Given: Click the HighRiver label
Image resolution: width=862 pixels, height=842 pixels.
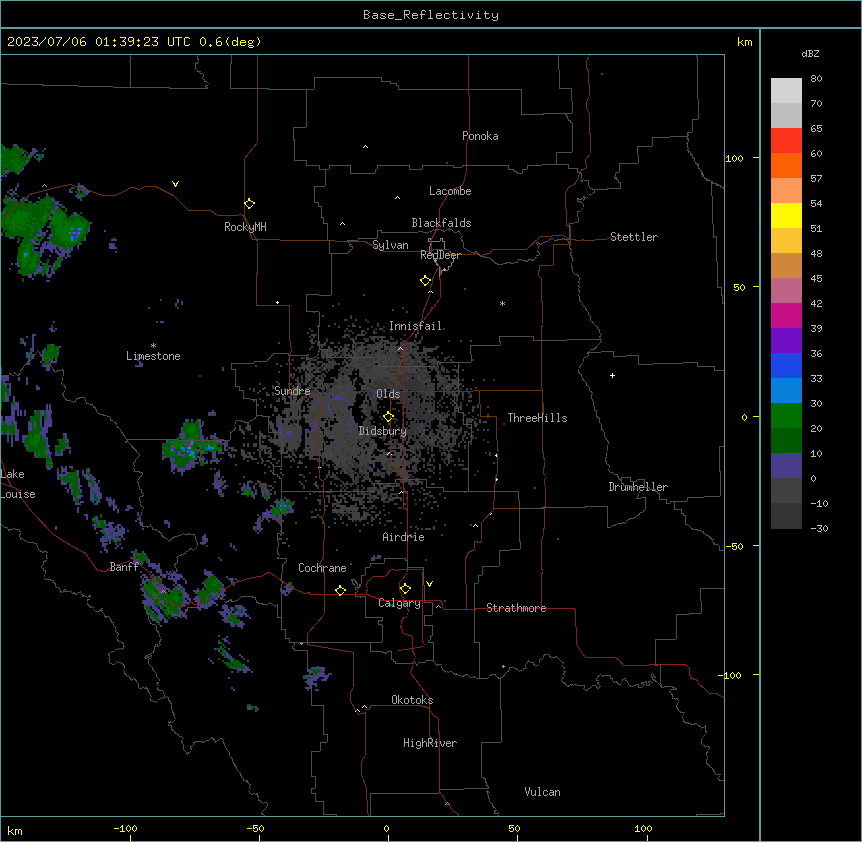Looking at the screenshot, I should (x=430, y=743).
